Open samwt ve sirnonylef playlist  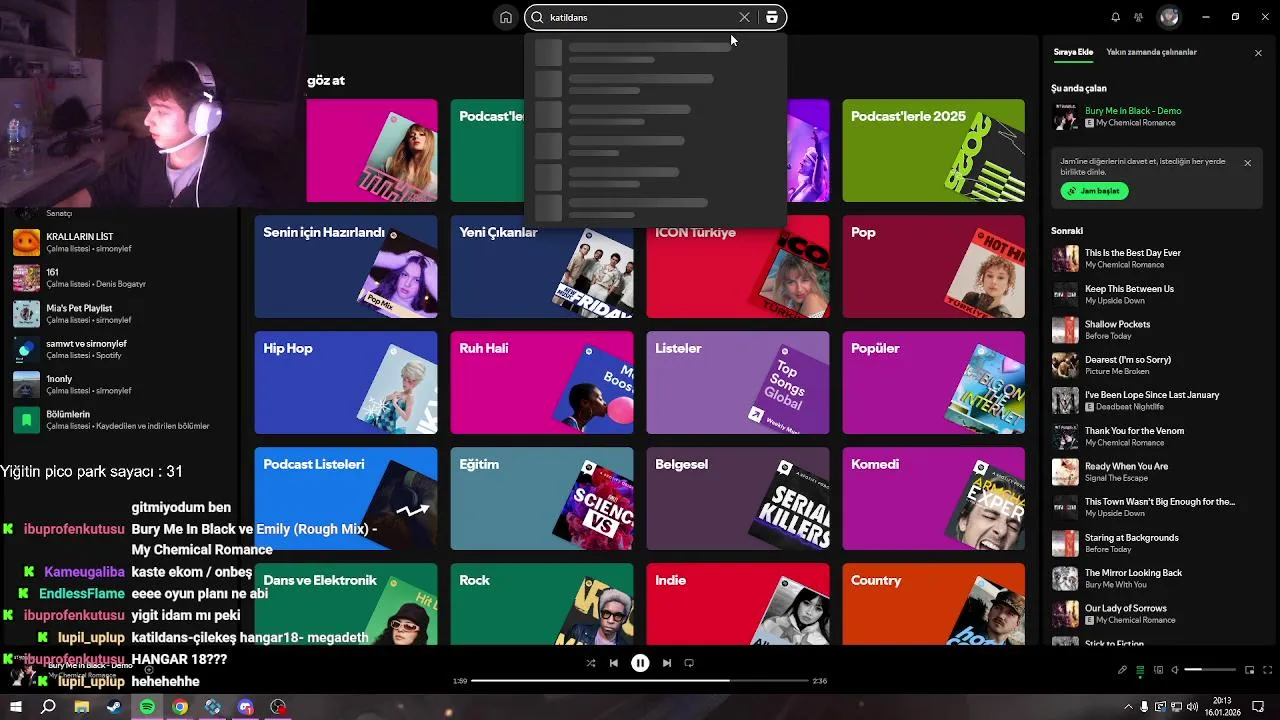pyautogui.click(x=120, y=349)
